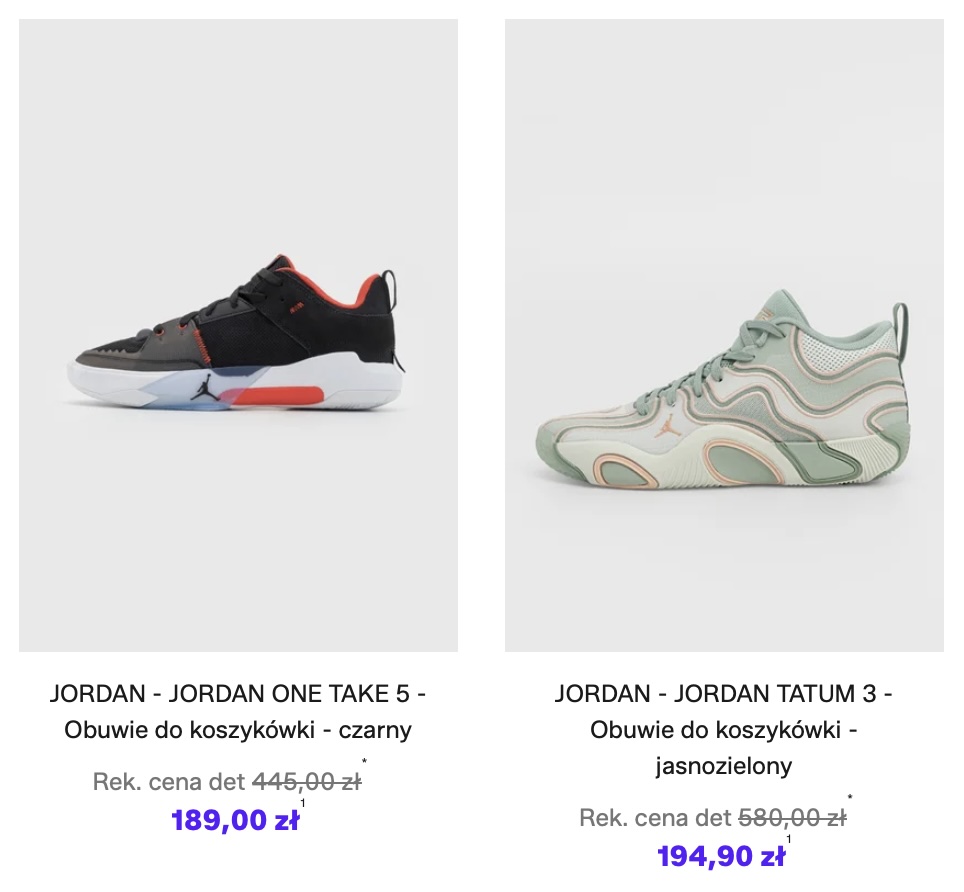Viewport: 964px width, 892px height.
Task: Click 'Rek. cena det' label under One Take 5
Action: (170, 782)
